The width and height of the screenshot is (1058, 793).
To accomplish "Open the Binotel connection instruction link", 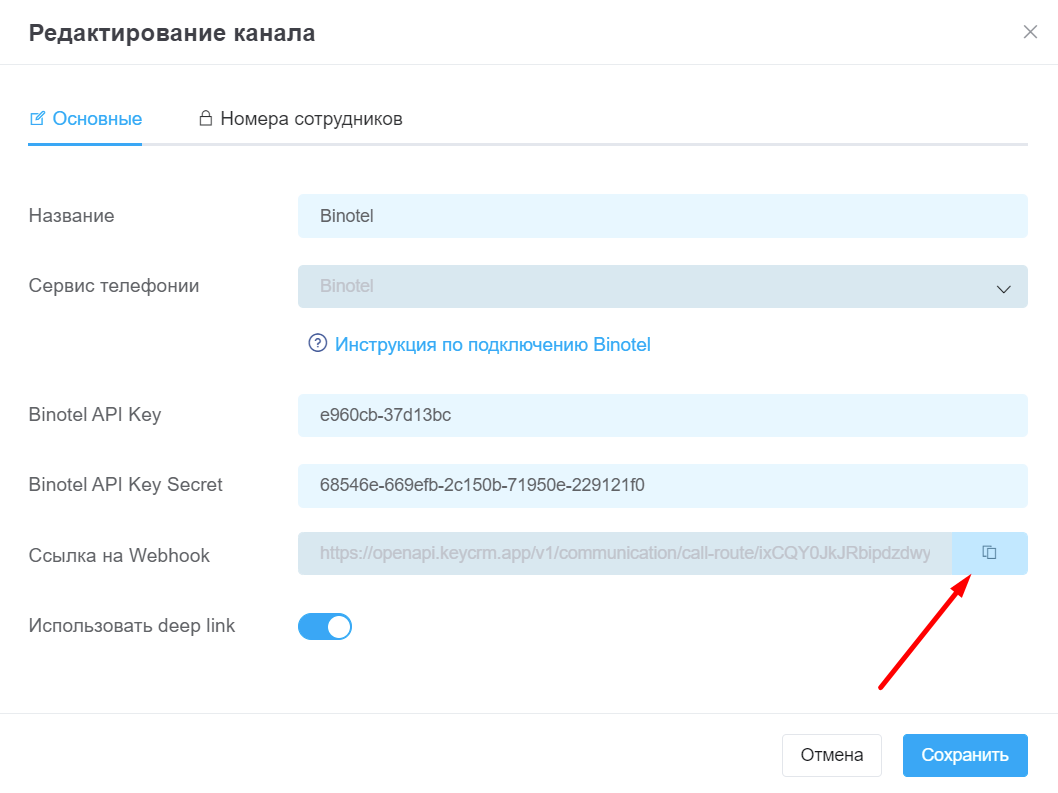I will (x=493, y=344).
